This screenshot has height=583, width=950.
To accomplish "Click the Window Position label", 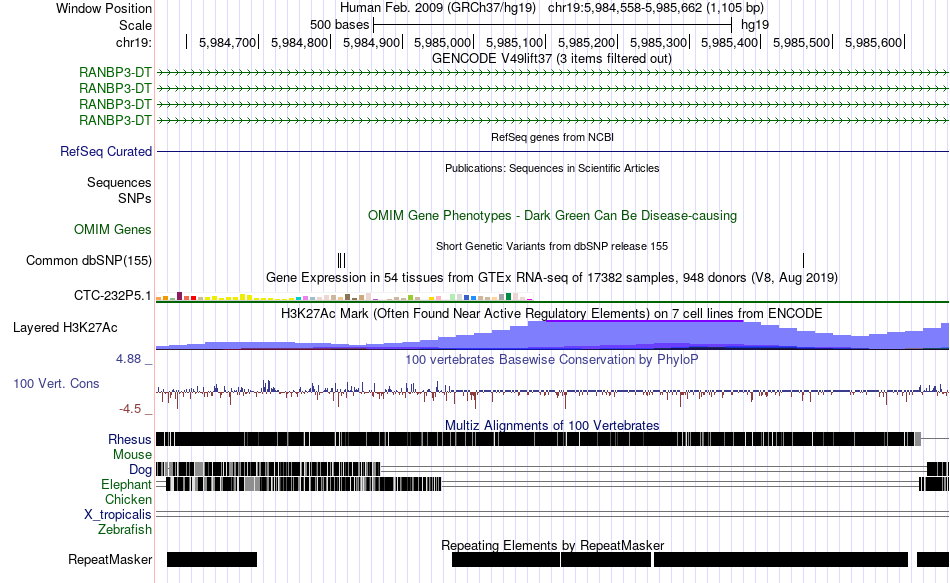I will [x=104, y=8].
